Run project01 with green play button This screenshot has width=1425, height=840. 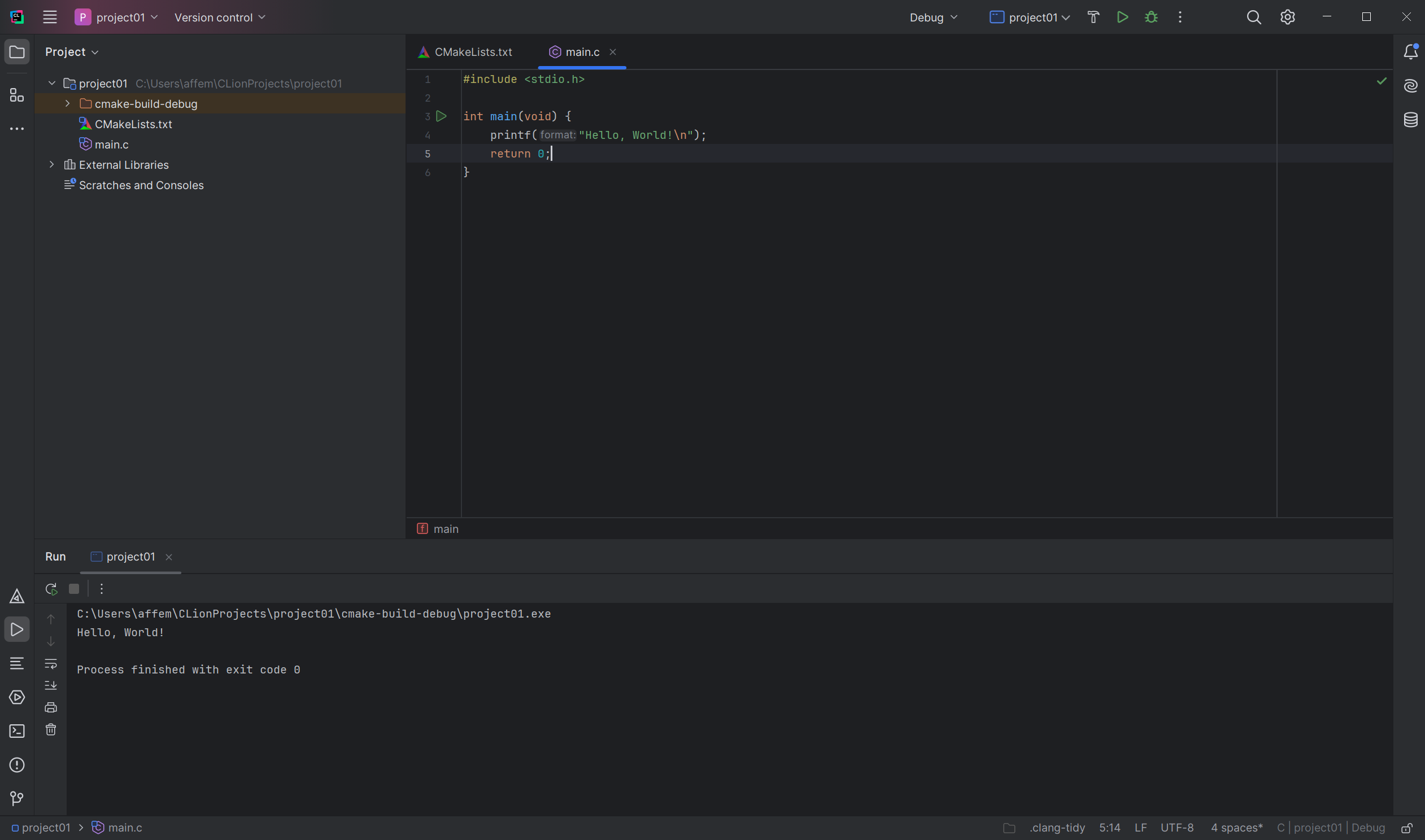1122,17
